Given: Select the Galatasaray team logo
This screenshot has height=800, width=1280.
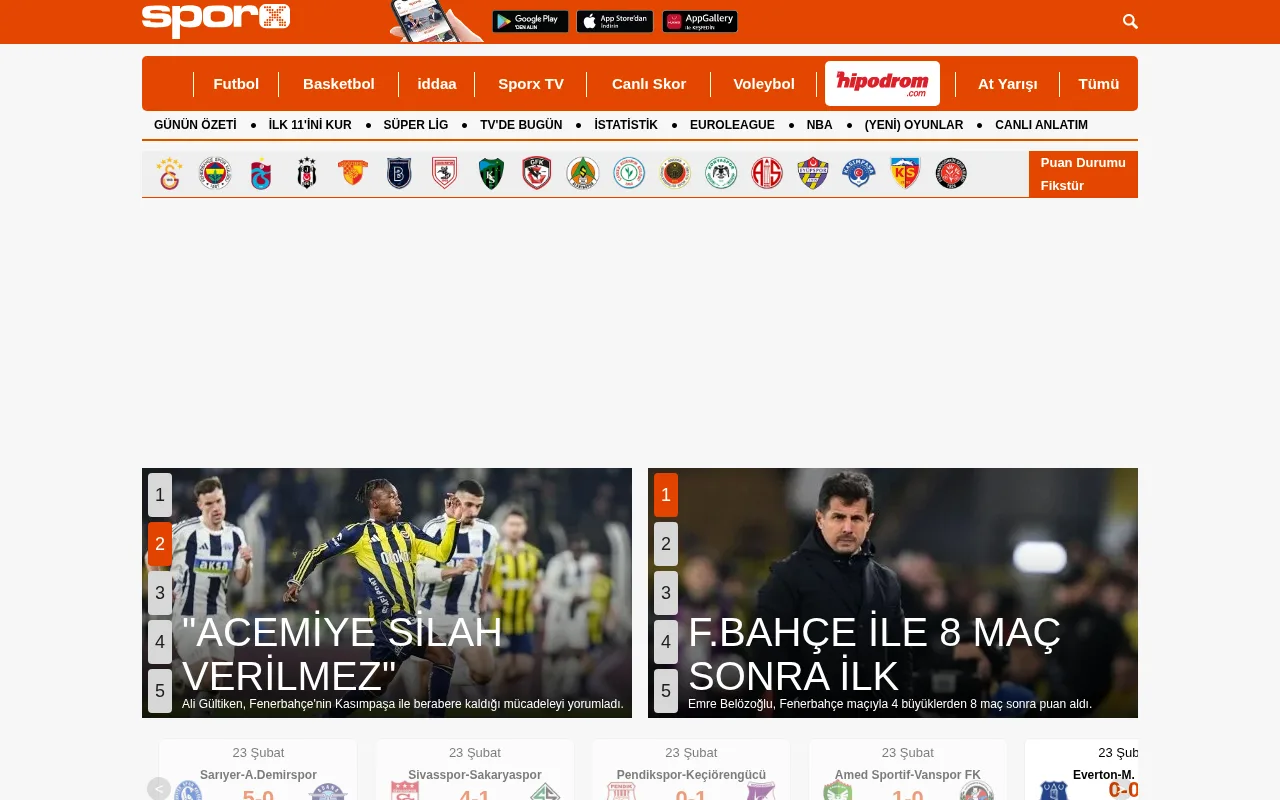Looking at the screenshot, I should (x=169, y=173).
